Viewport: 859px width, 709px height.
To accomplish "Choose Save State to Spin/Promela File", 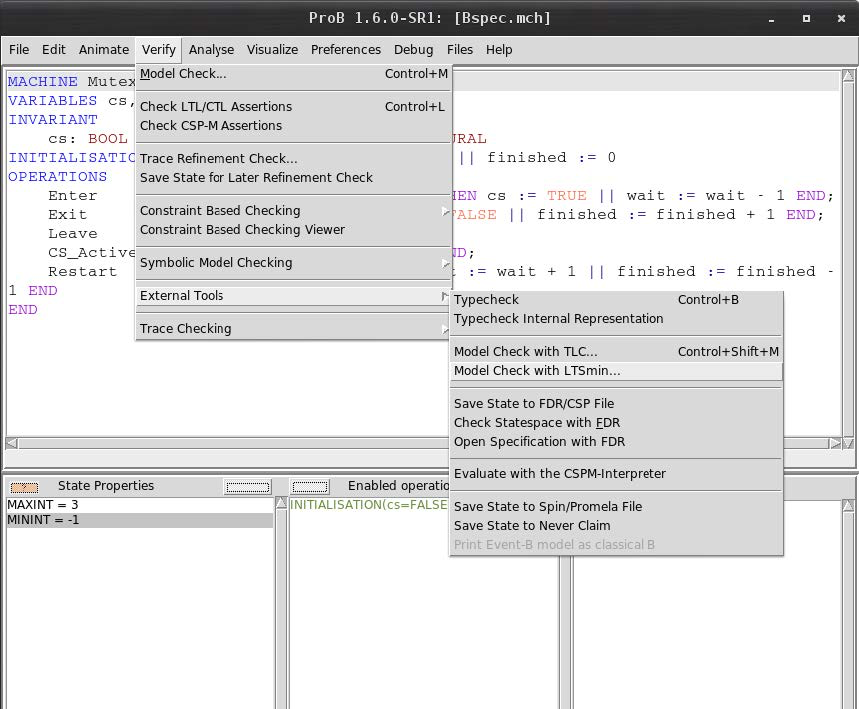I will click(547, 507).
